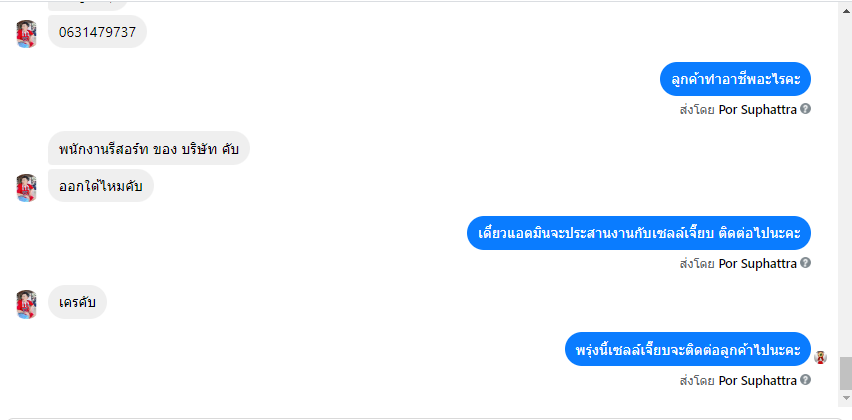Click the help icon under the 'พรุ่งนี้เซลล์เจี๊ยบ' message
852x420 pixels.
coord(805,380)
